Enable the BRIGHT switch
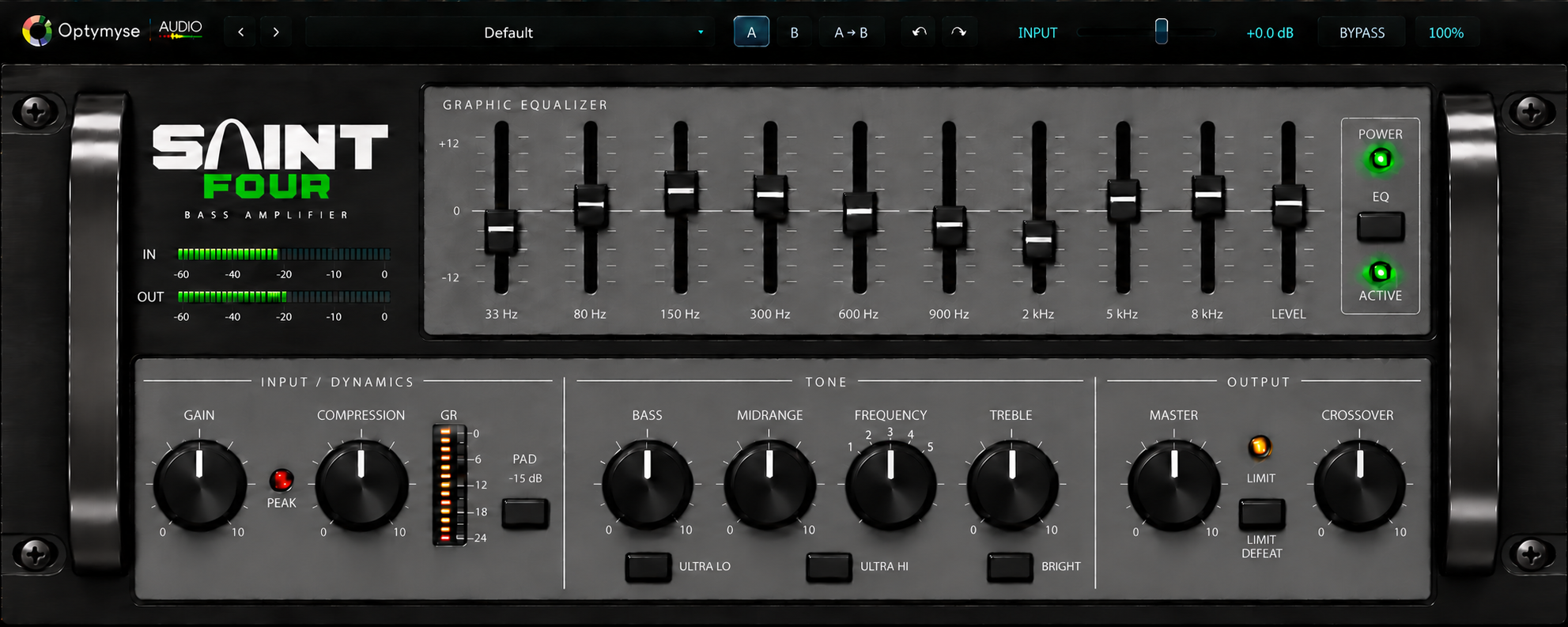Image resolution: width=1568 pixels, height=627 pixels. (1010, 567)
